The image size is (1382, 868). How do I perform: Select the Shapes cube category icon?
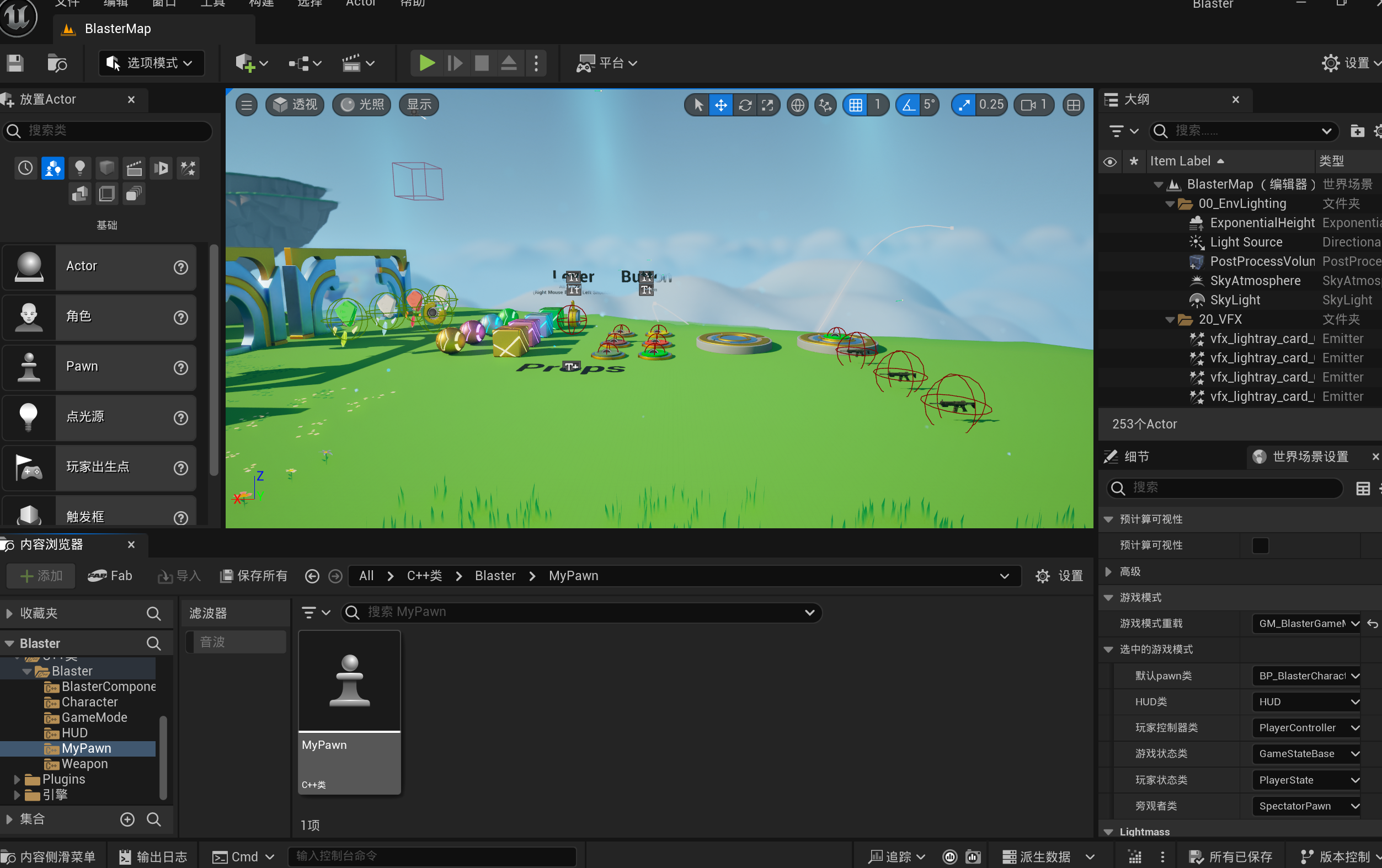[106, 168]
